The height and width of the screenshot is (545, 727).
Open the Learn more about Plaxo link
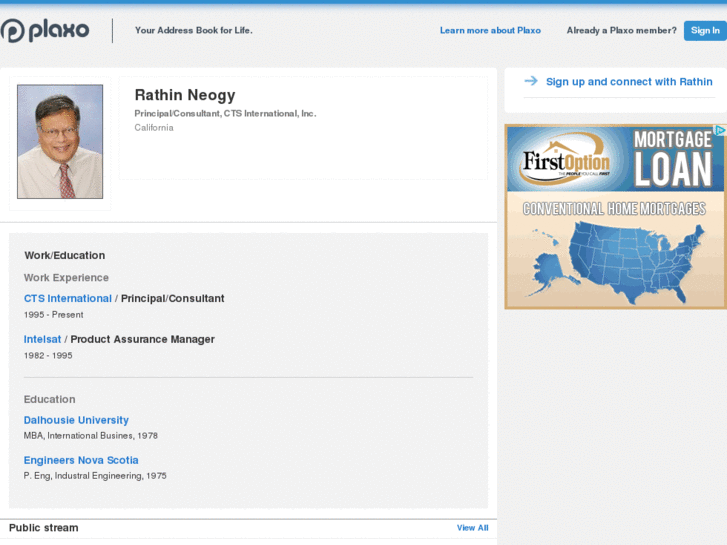pyautogui.click(x=490, y=30)
